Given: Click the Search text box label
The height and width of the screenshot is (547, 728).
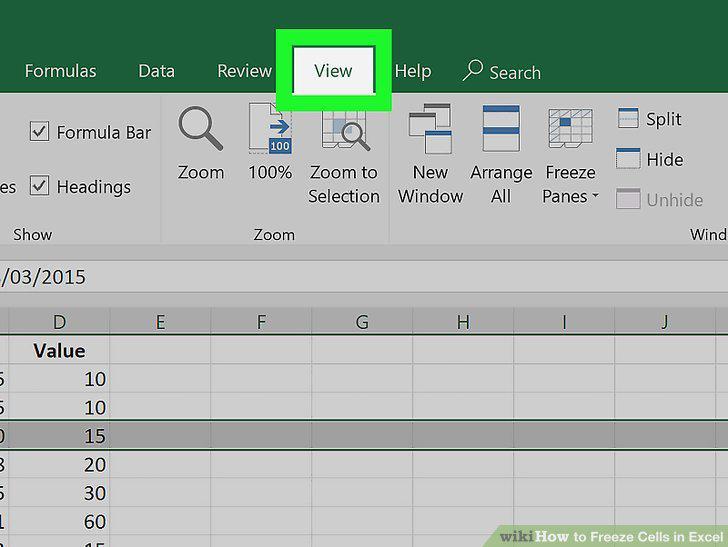Looking at the screenshot, I should coord(515,73).
